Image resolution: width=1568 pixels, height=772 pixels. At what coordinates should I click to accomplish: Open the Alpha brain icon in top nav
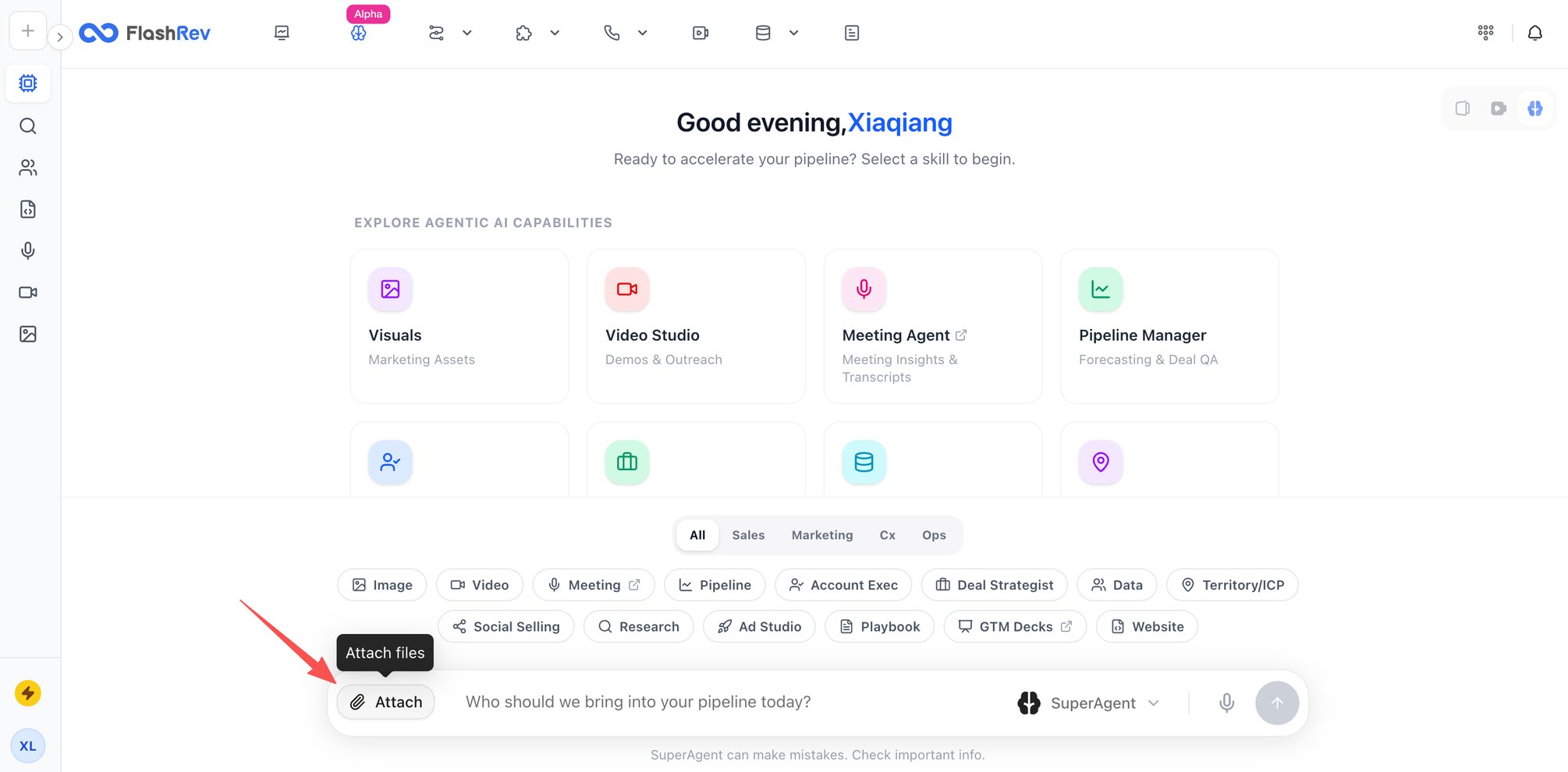tap(358, 33)
